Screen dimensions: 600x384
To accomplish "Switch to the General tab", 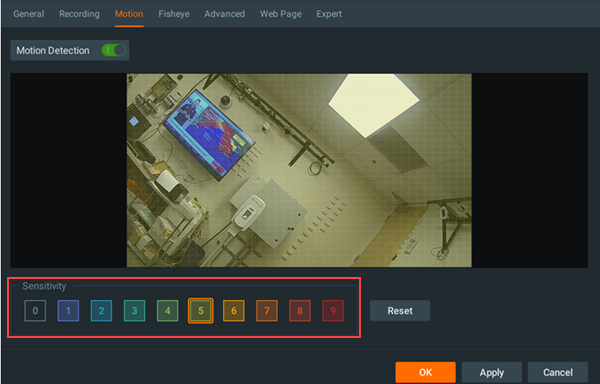I will click(x=29, y=14).
